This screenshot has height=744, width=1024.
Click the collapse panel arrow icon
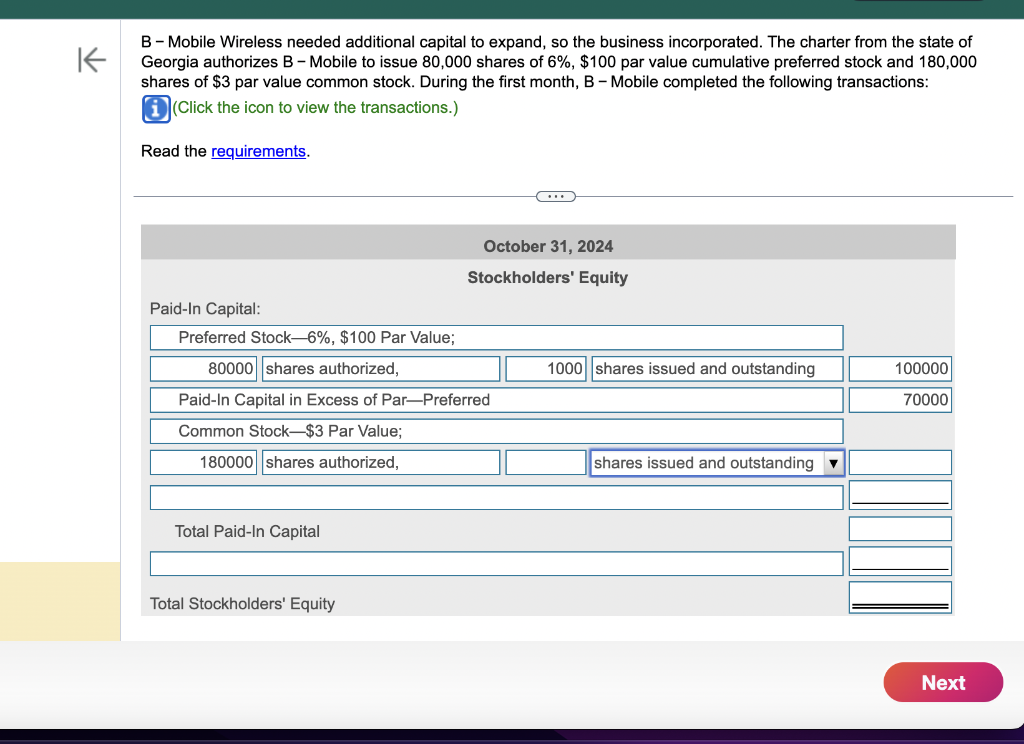pos(91,60)
